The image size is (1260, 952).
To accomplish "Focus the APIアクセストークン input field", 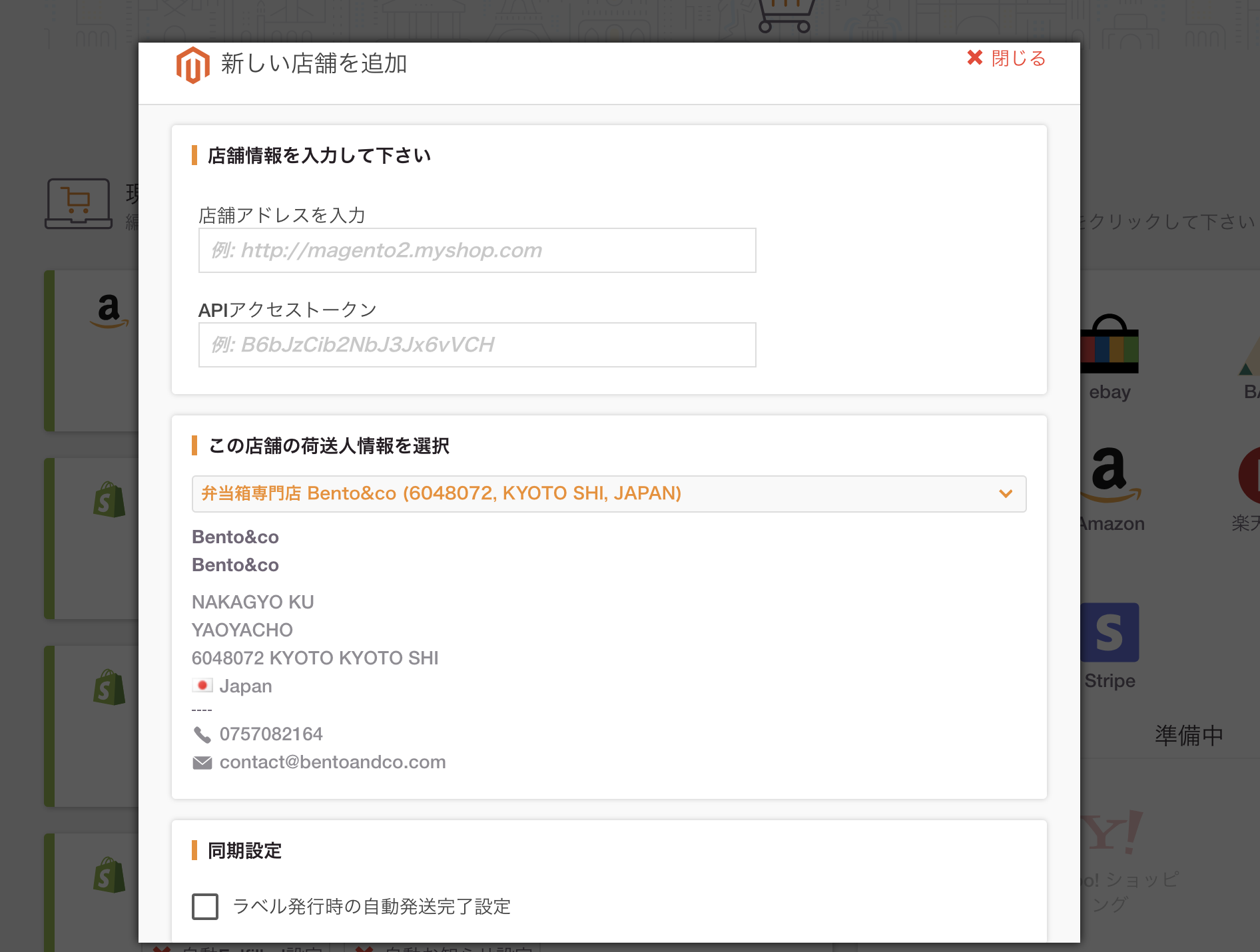I will [x=477, y=345].
